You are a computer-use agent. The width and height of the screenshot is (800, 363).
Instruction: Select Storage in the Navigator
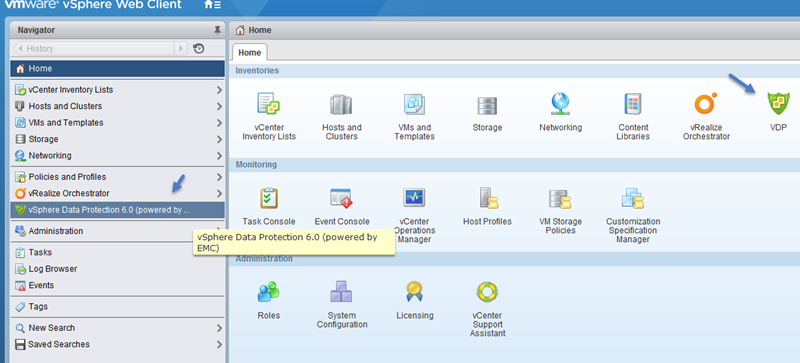(117, 139)
